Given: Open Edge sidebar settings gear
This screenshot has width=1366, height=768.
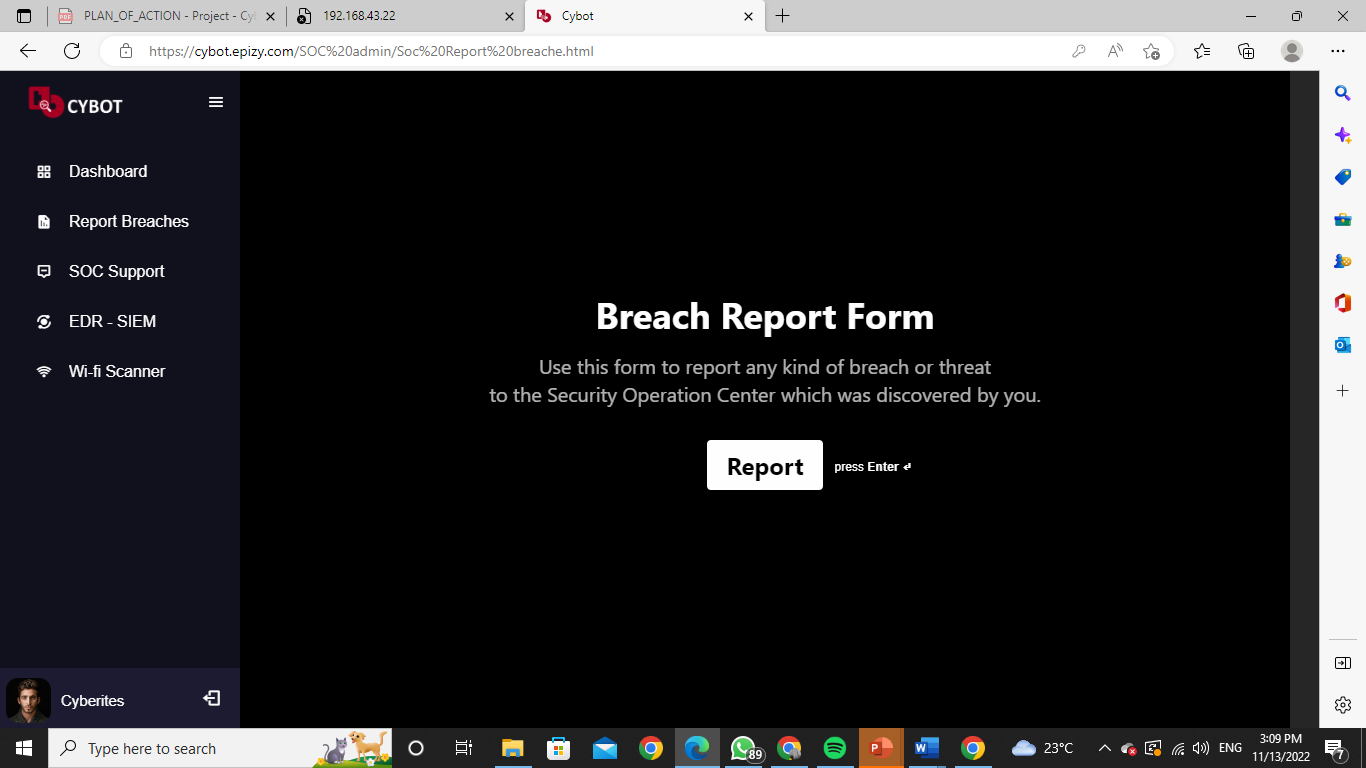Looking at the screenshot, I should pyautogui.click(x=1343, y=705).
